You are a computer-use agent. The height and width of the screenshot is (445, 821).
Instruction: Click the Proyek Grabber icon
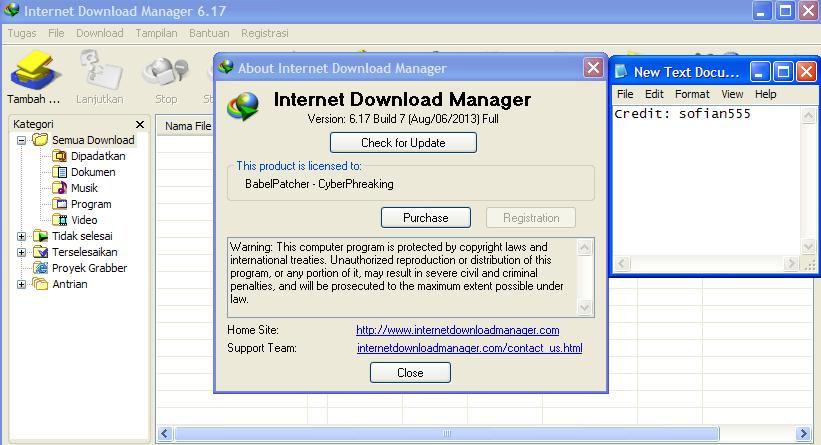40,268
